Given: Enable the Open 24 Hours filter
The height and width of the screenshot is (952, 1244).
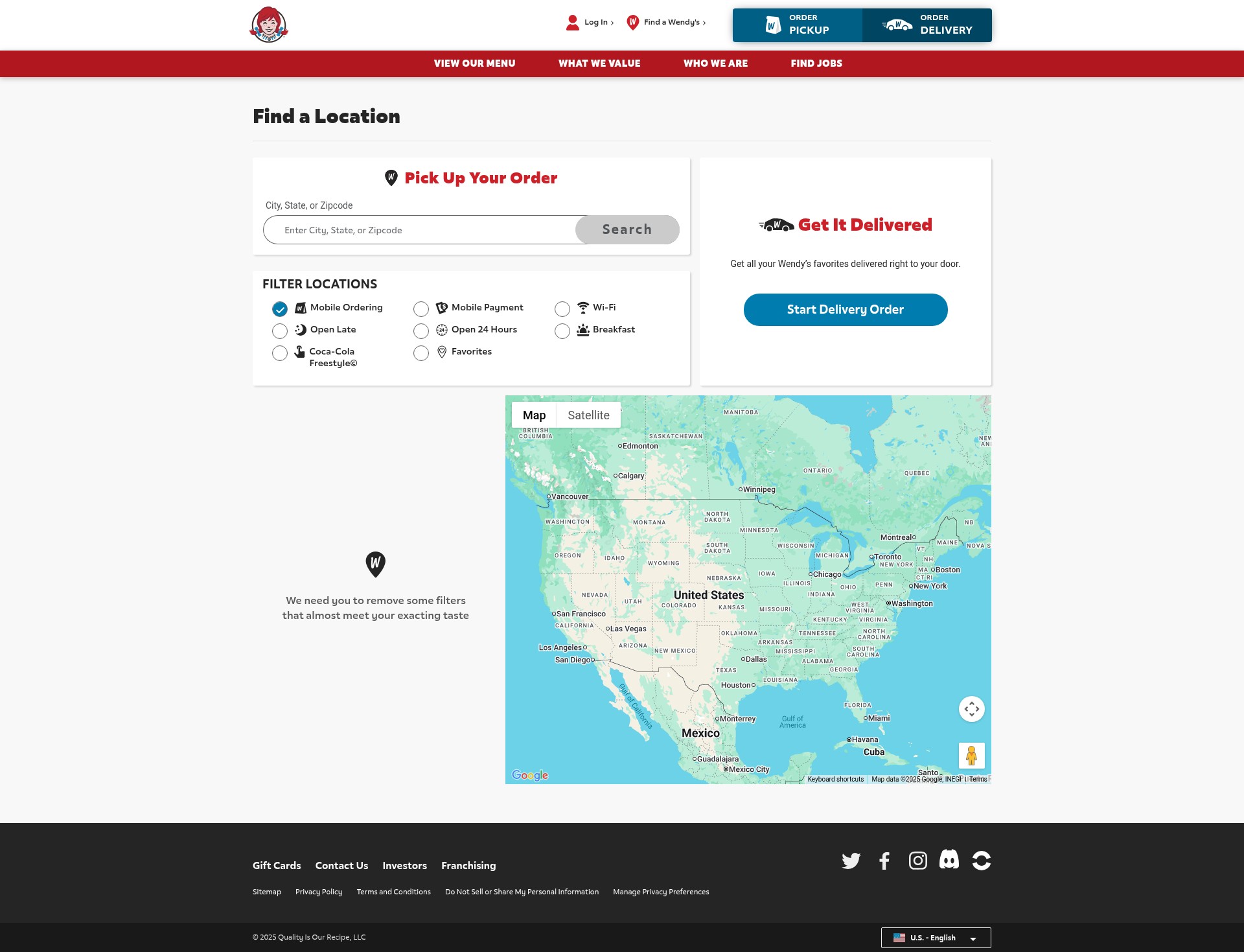Looking at the screenshot, I should (421, 331).
